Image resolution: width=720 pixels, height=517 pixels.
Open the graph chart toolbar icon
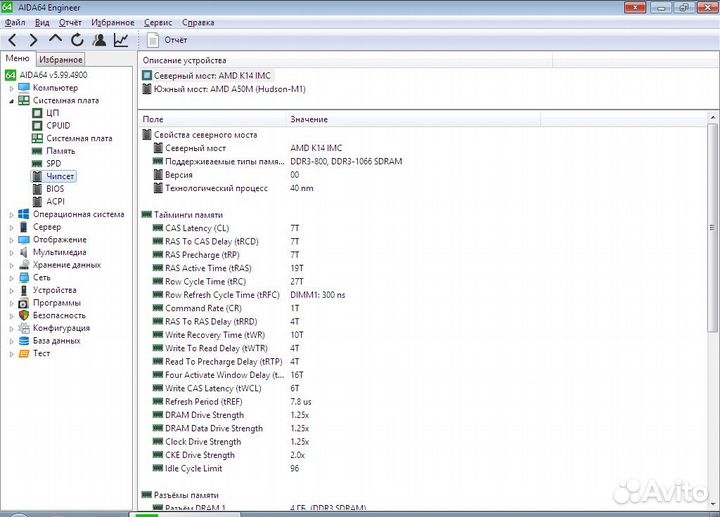click(x=121, y=40)
